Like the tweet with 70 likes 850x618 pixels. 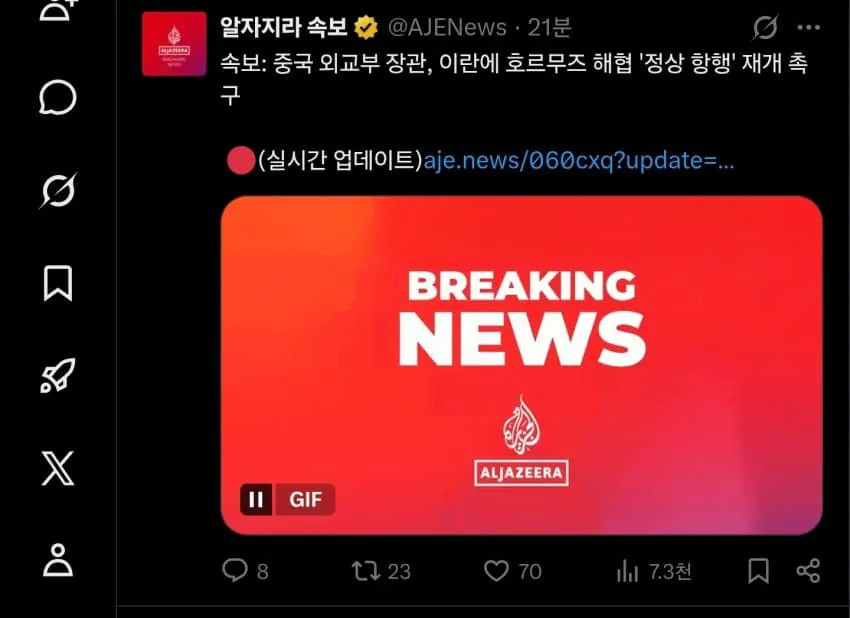[x=512, y=571]
